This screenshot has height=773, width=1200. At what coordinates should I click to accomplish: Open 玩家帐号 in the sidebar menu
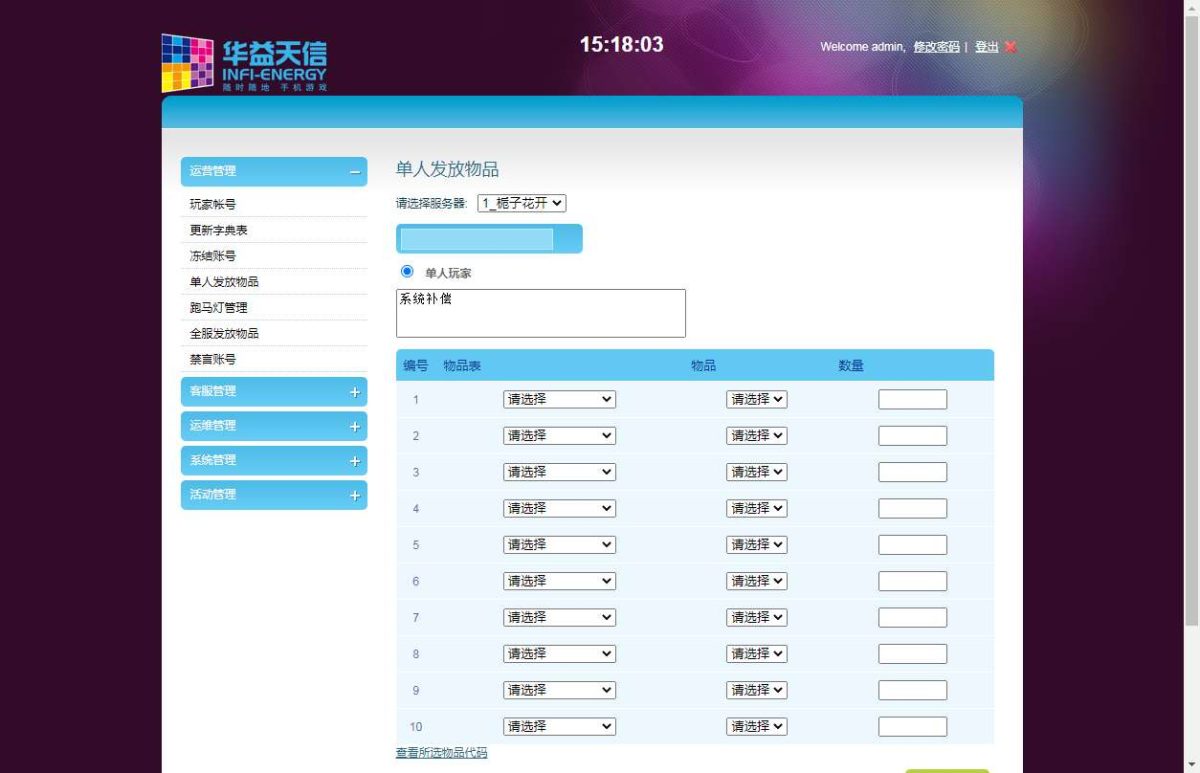[213, 204]
